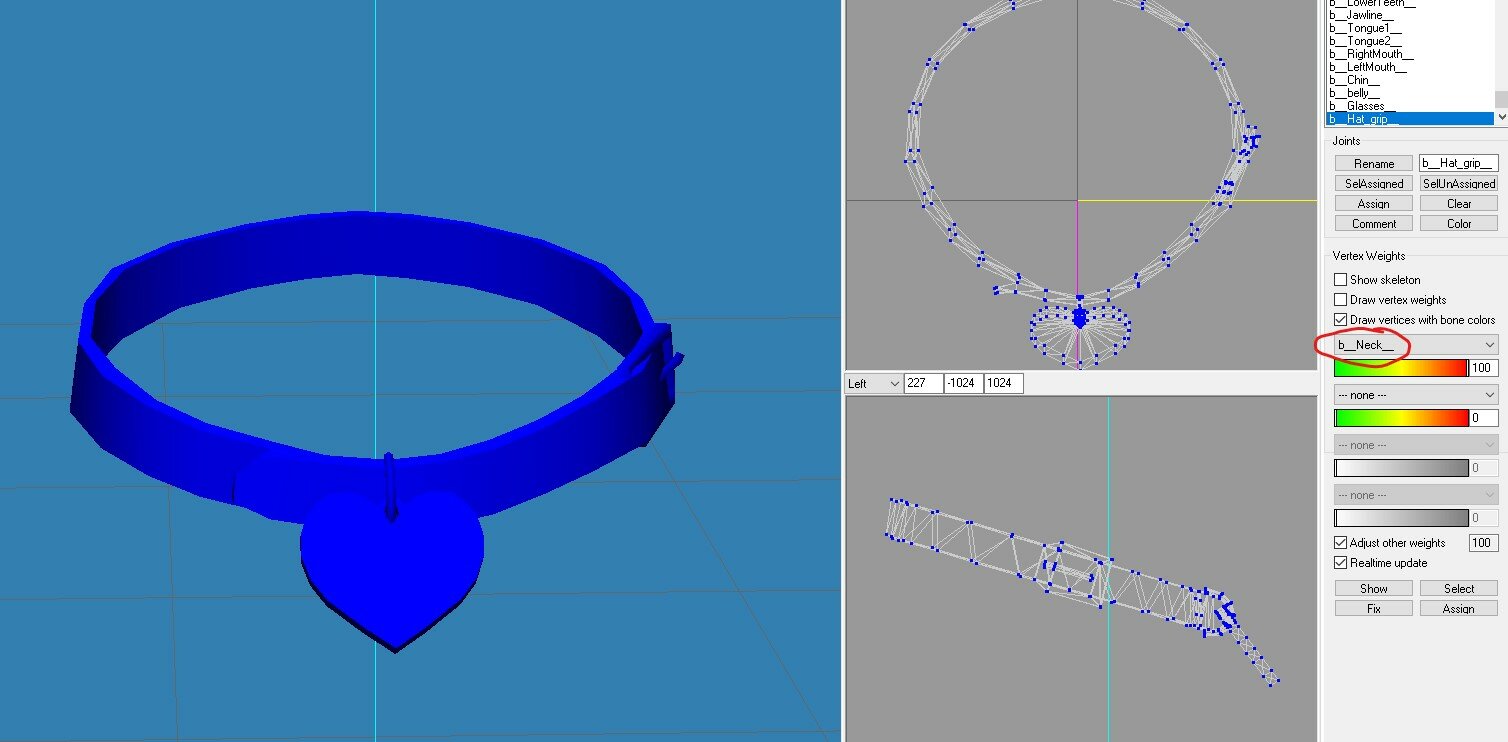Uncheck Draw vertices with bone colors
Viewport: 1508px width, 742px height.
(1341, 320)
